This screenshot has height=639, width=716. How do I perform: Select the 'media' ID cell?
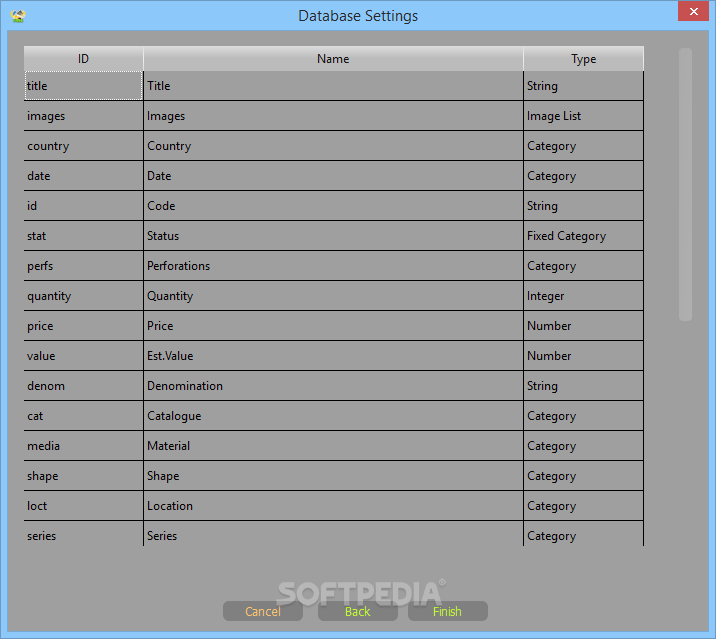tap(84, 446)
